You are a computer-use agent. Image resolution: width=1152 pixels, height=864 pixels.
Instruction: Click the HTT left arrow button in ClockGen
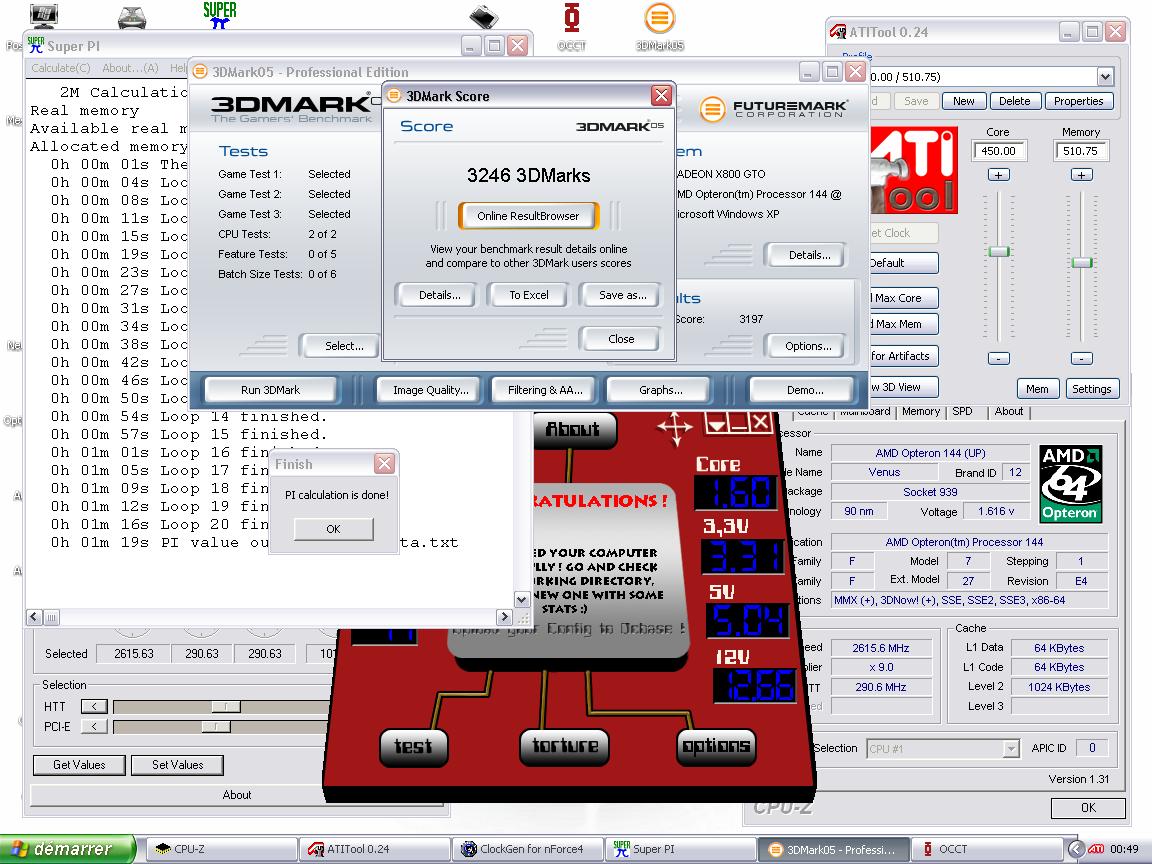94,707
